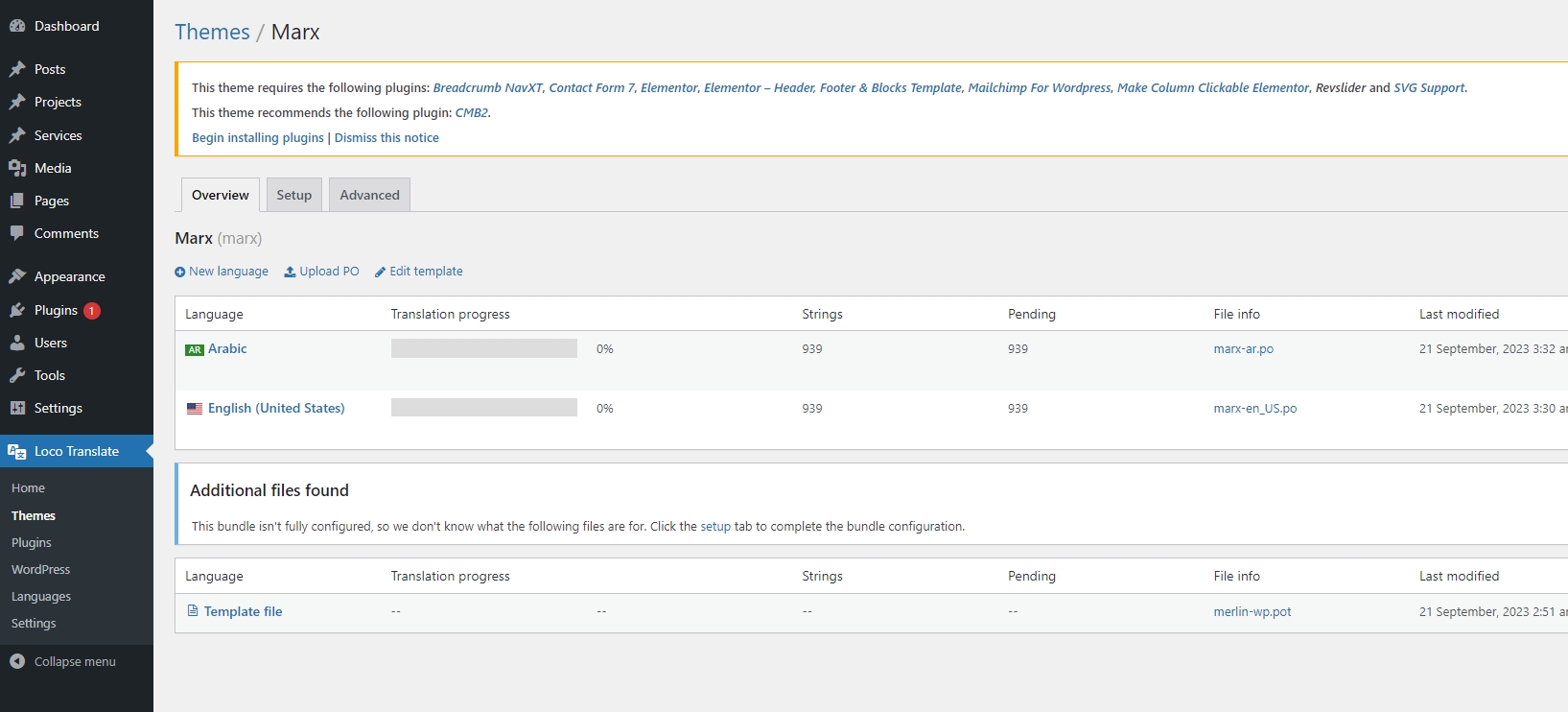The width and height of the screenshot is (1568, 712).
Task: Click Arabic translation progress bar
Action: 483,348
